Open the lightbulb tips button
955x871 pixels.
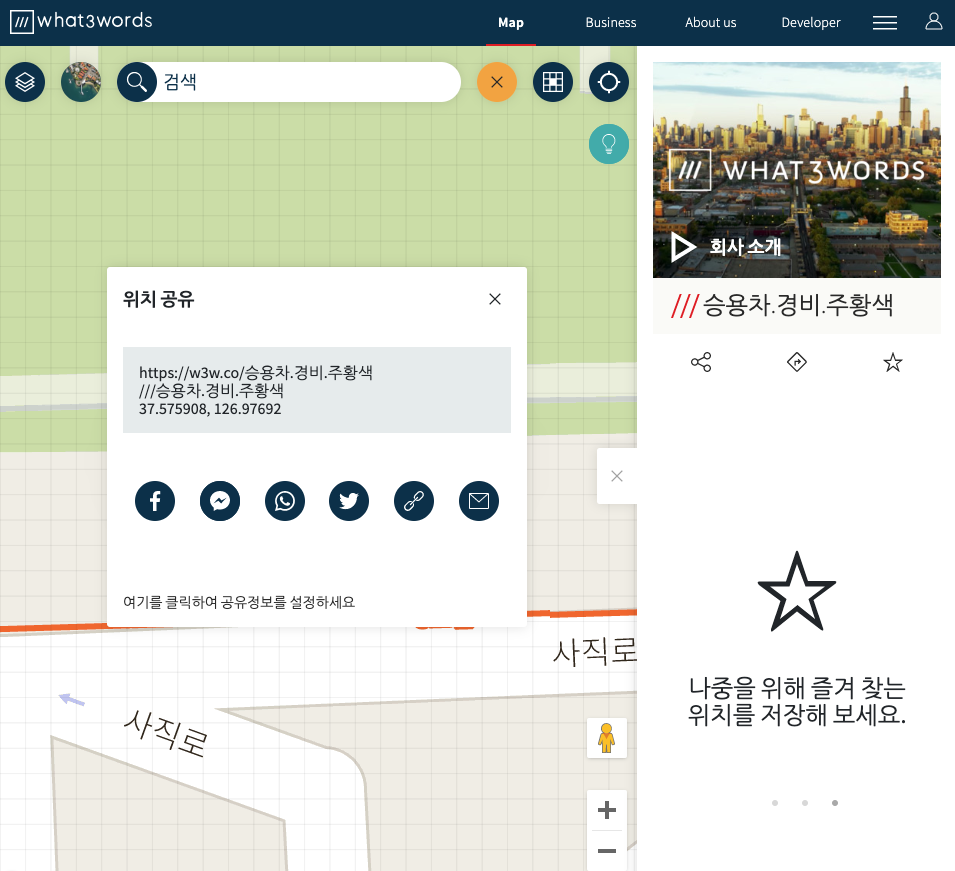609,144
